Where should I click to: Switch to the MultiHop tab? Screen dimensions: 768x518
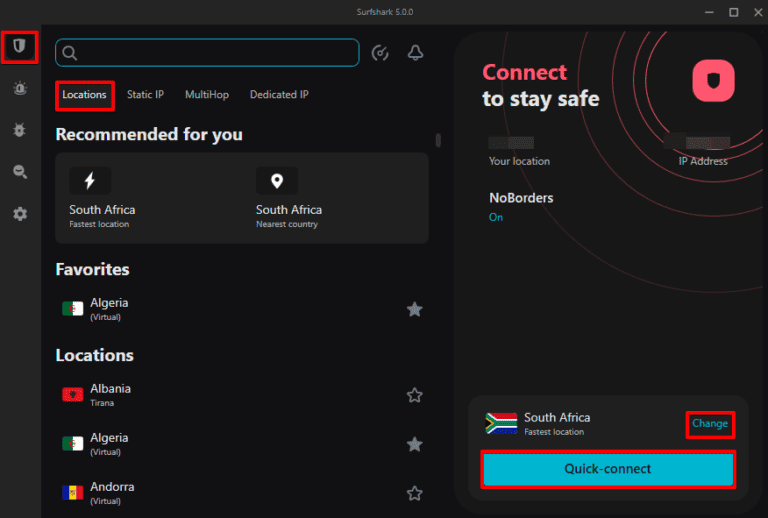coord(207,95)
